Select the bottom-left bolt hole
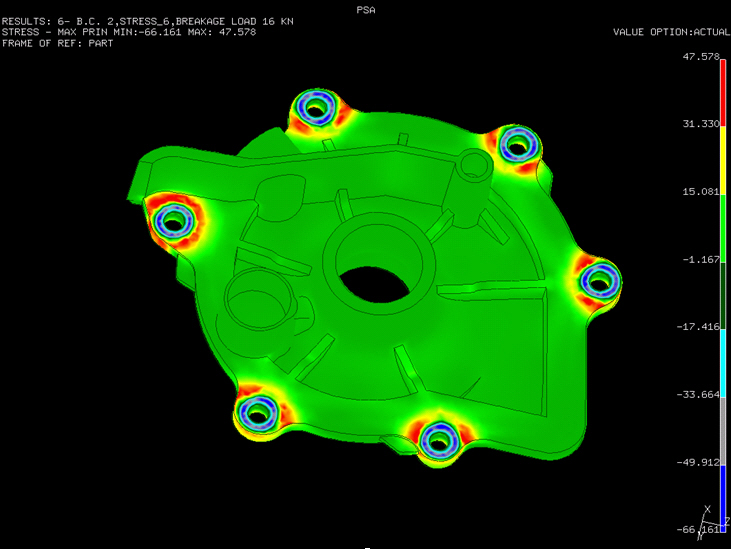This screenshot has height=549, width=731. click(258, 411)
